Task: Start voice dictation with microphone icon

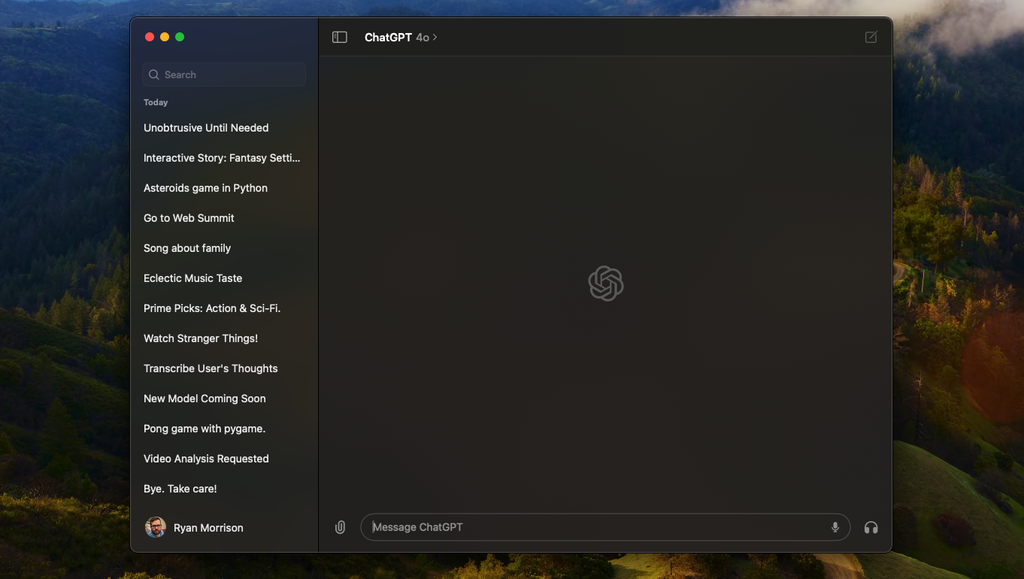Action: pyautogui.click(x=835, y=527)
